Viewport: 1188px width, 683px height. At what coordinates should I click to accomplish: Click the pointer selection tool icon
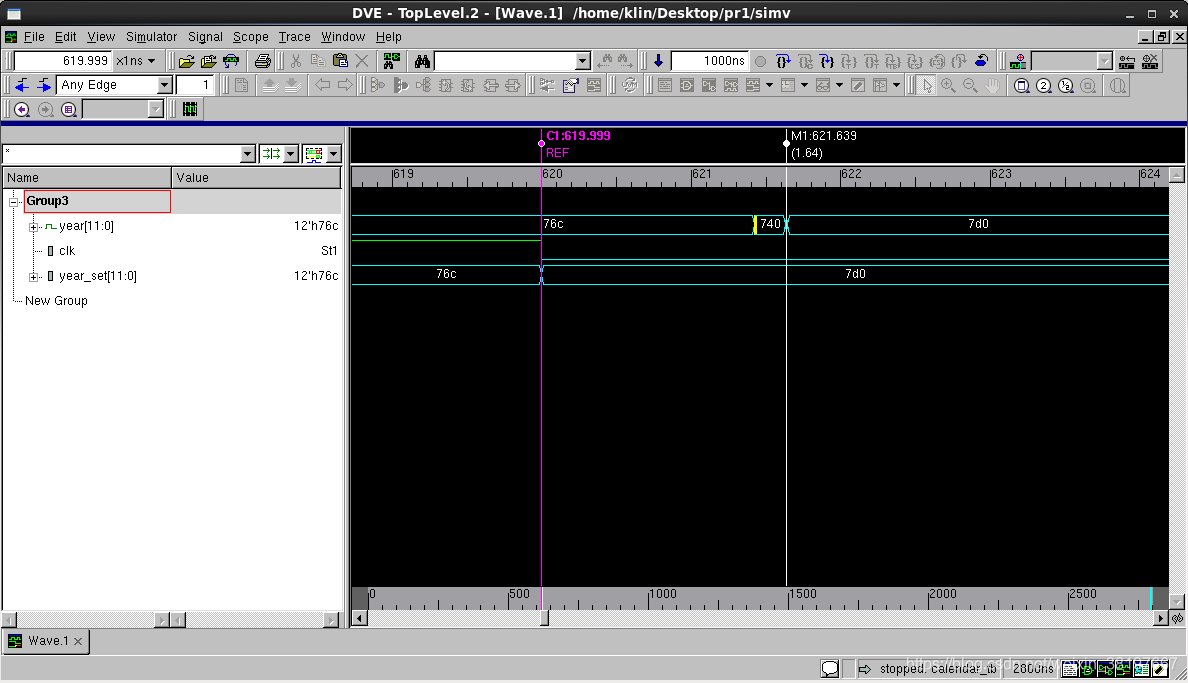[x=927, y=86]
